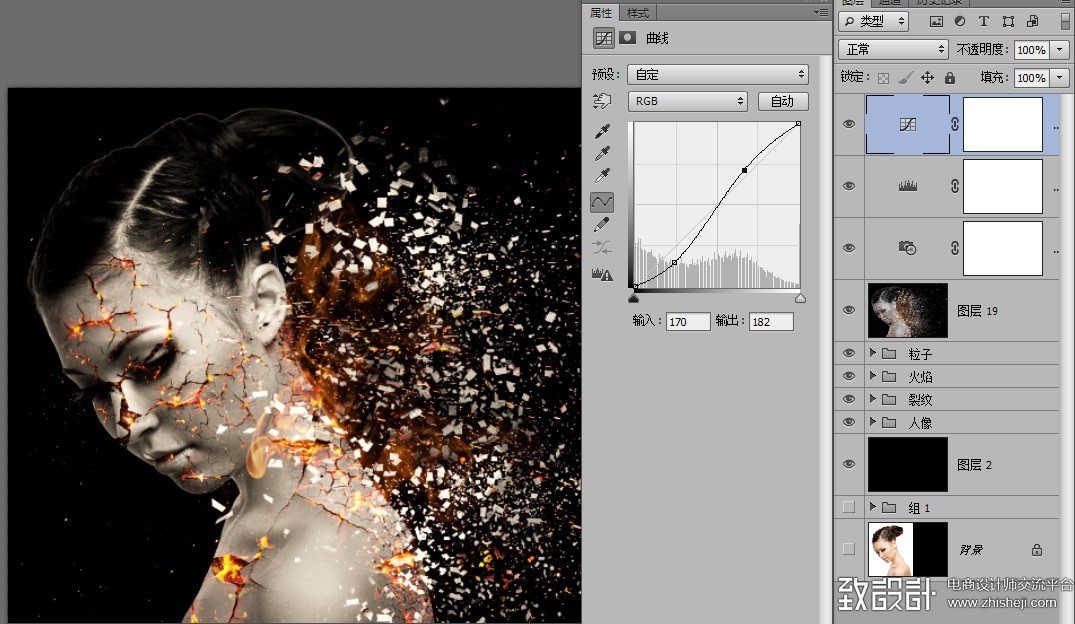Click the 输出 output value field
The height and width of the screenshot is (624, 1075).
771,322
